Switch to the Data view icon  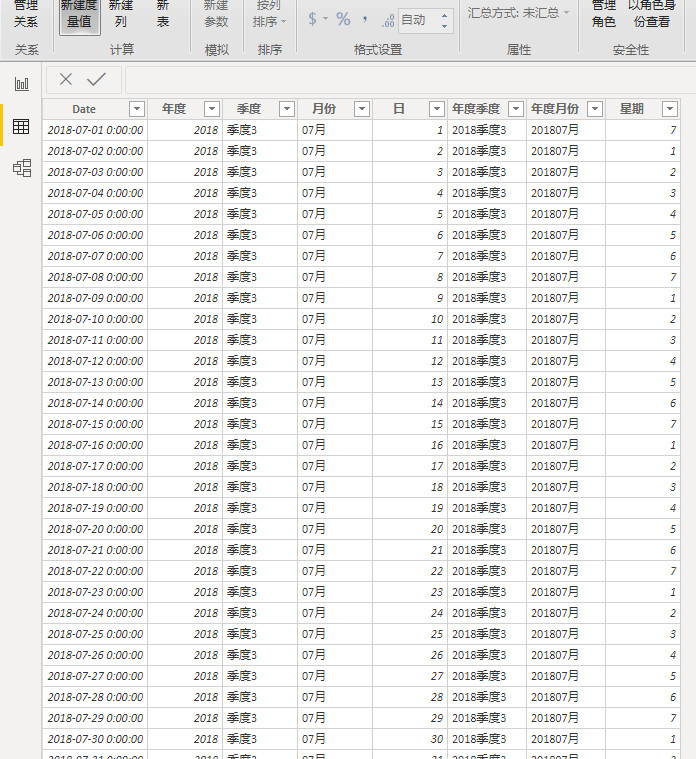[x=21, y=126]
